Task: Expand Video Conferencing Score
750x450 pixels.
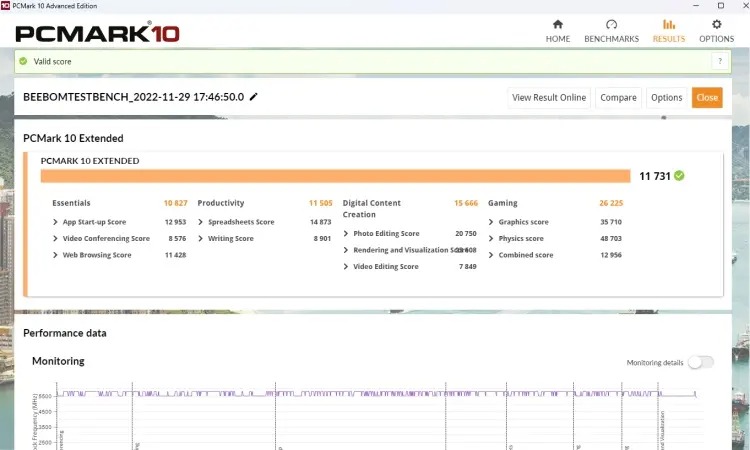Action: [x=55, y=238]
